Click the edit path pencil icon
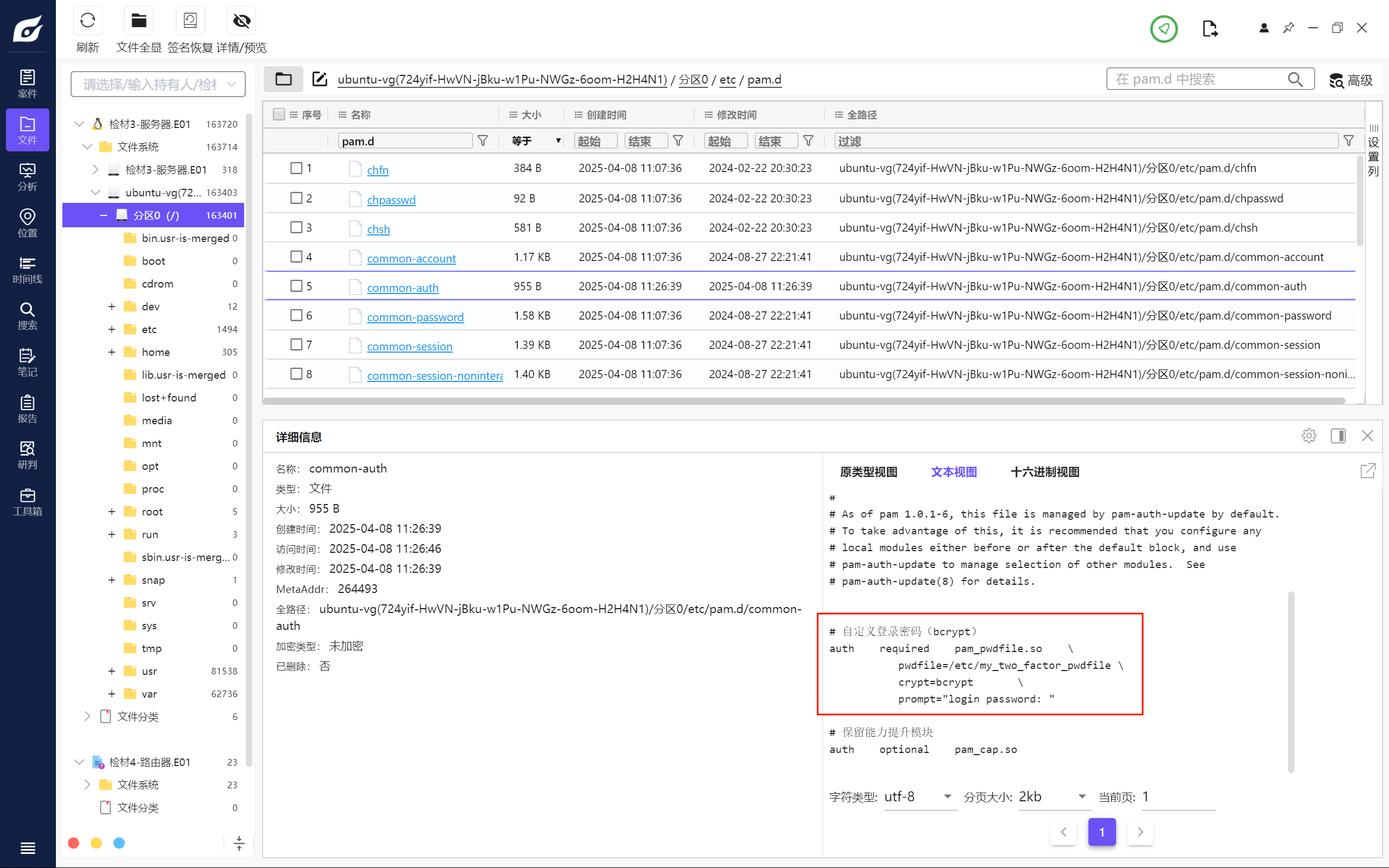Image resolution: width=1389 pixels, height=868 pixels. (x=319, y=79)
